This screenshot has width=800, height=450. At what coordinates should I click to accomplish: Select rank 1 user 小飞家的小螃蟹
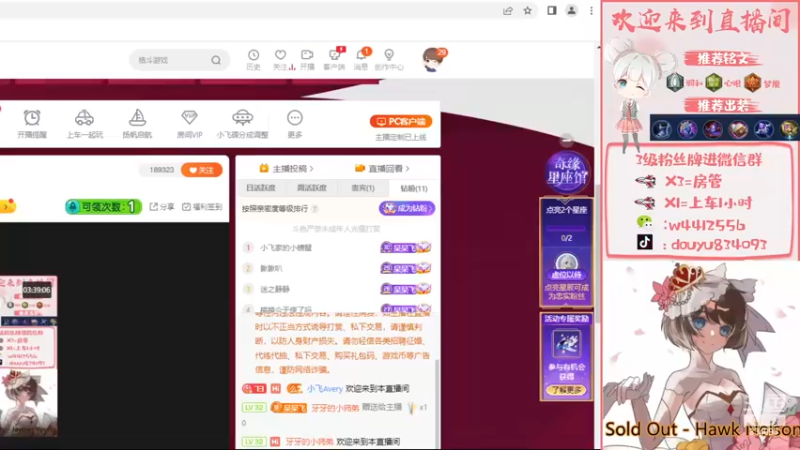(286, 247)
